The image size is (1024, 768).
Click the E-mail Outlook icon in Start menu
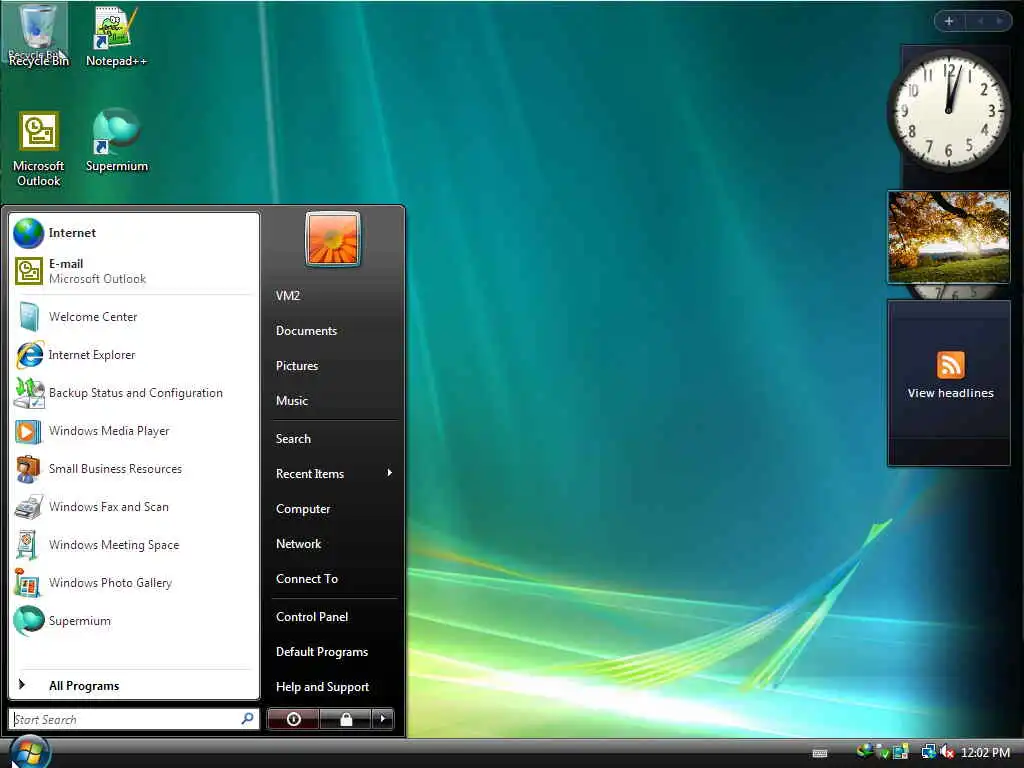29,271
